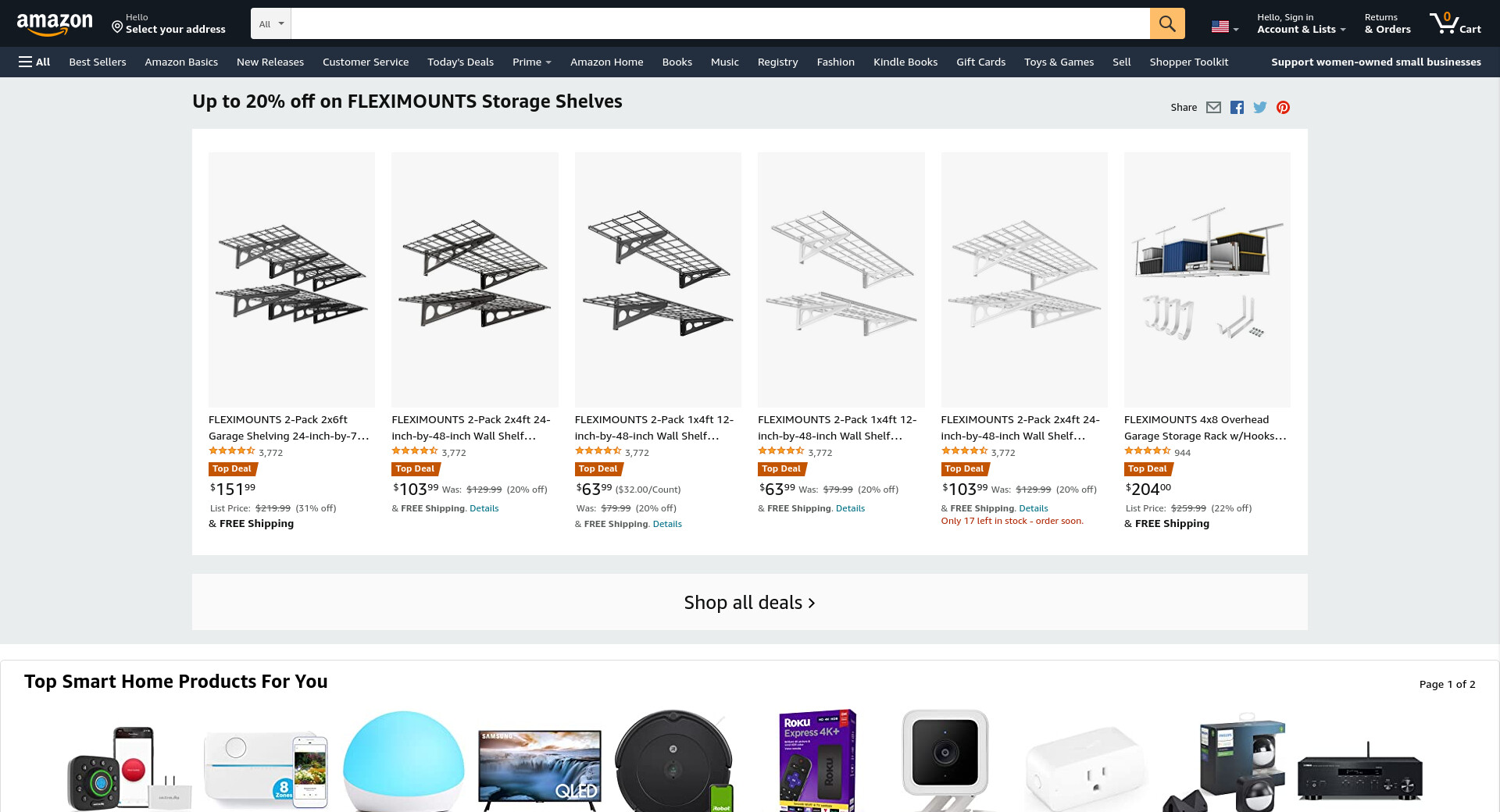Select Gift Cards in navigation bar
Viewport: 1500px width, 812px height.
click(980, 62)
